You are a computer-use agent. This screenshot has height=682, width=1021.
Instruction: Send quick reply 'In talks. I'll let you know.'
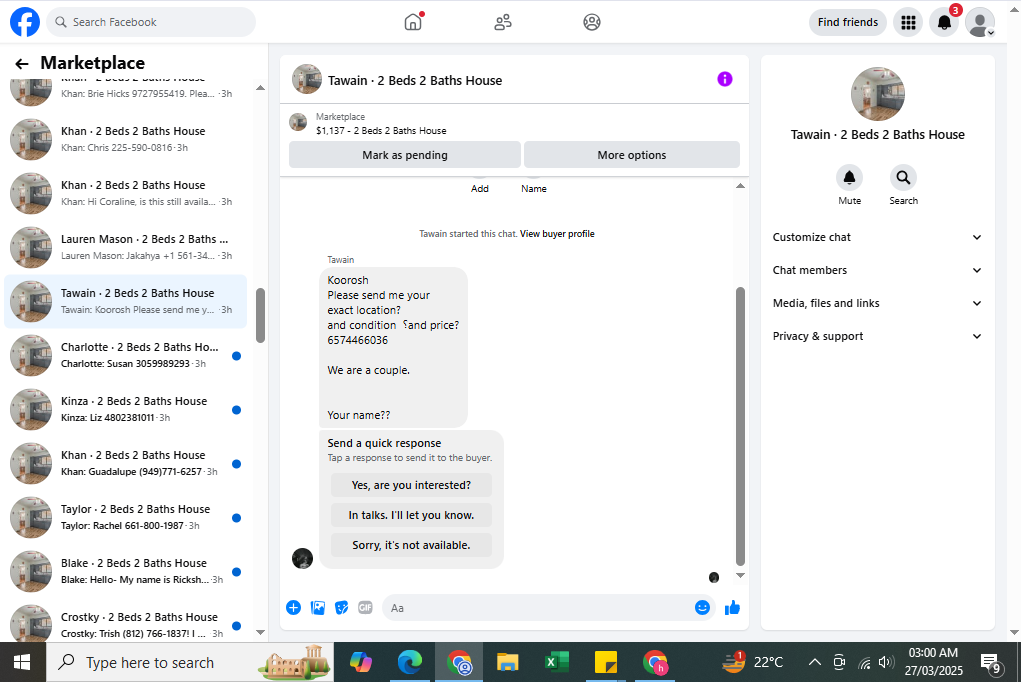coord(411,515)
